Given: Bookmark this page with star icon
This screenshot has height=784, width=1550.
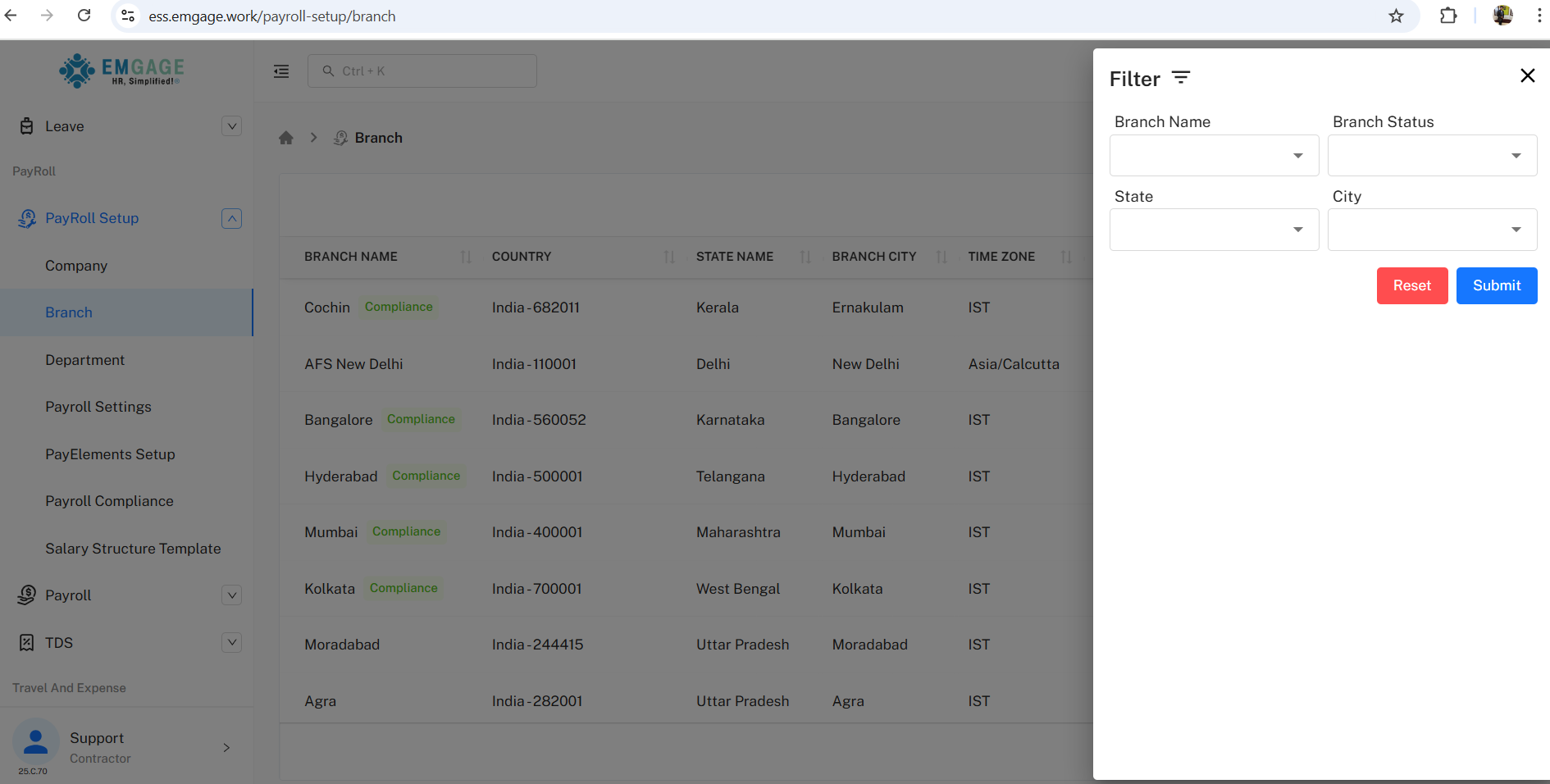Looking at the screenshot, I should 1396,16.
